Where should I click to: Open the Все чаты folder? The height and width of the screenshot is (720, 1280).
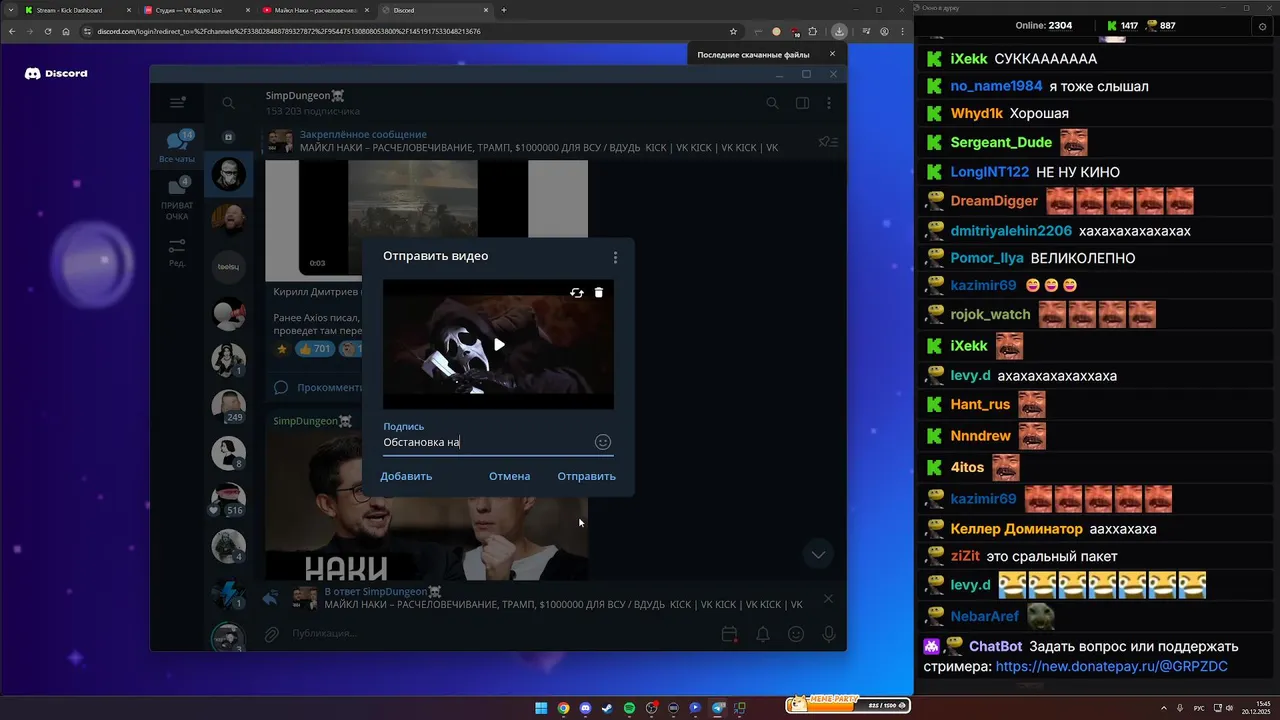pos(177,146)
